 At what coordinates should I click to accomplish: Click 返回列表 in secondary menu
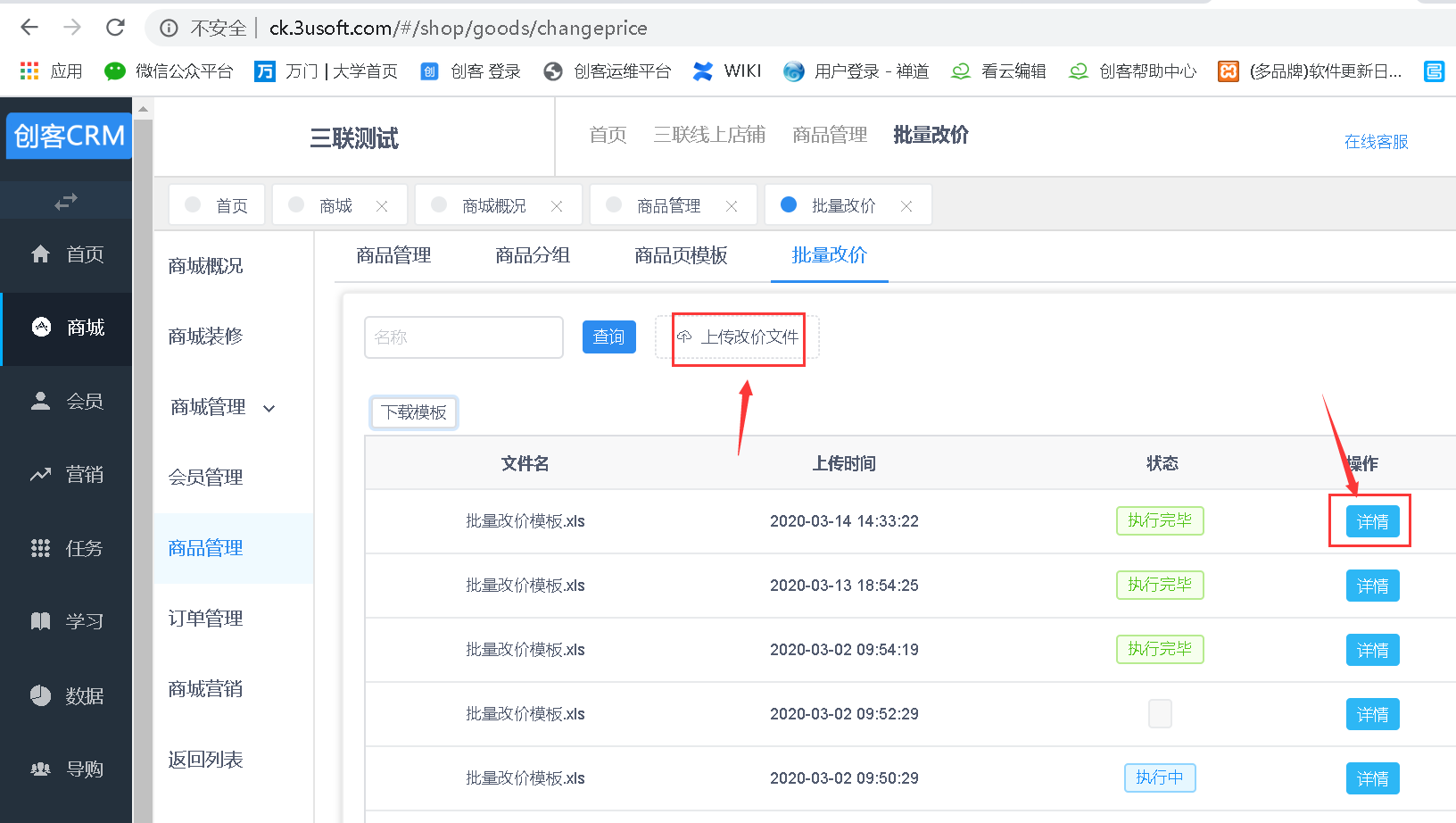coord(205,760)
